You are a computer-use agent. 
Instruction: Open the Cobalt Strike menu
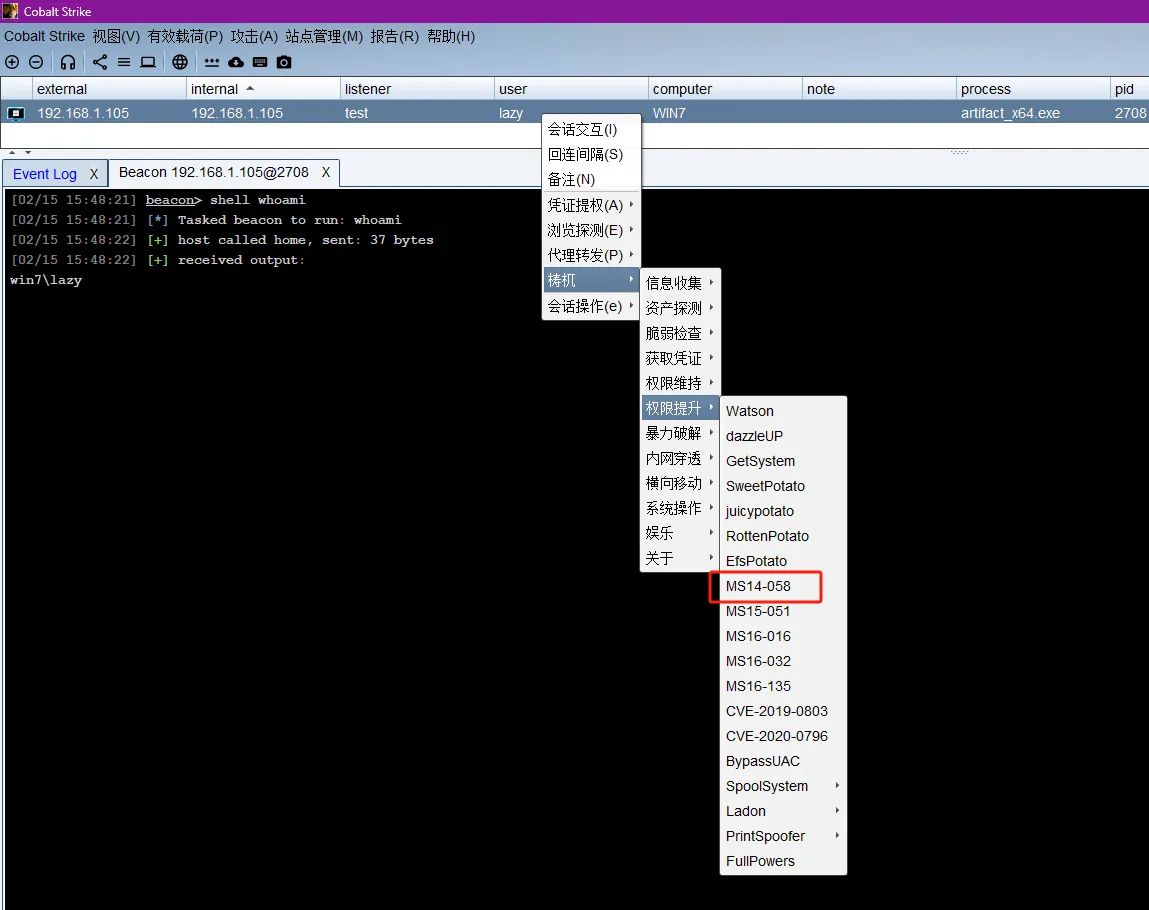[45, 37]
